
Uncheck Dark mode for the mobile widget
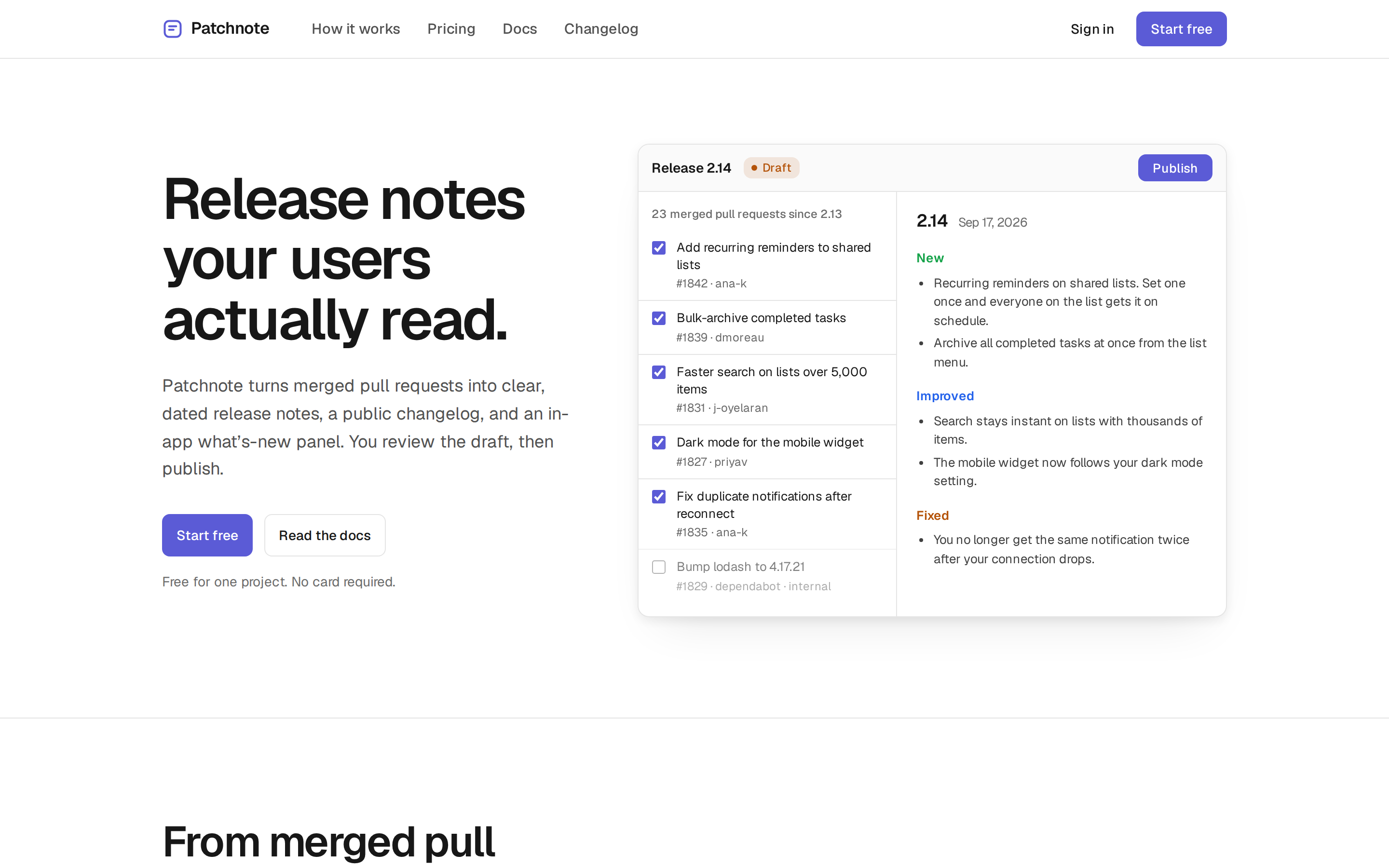[659, 443]
